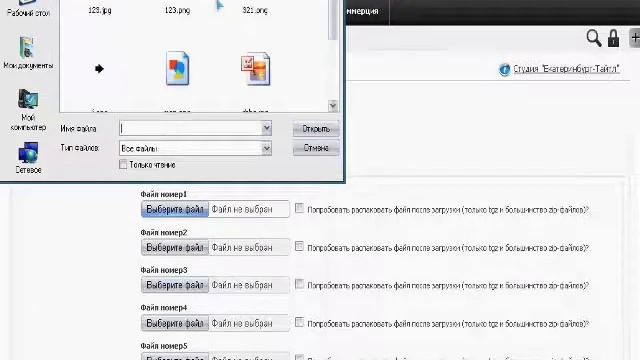640x360 pixels.
Task: Open the Тип файлов dropdown
Action: pyautogui.click(x=196, y=148)
